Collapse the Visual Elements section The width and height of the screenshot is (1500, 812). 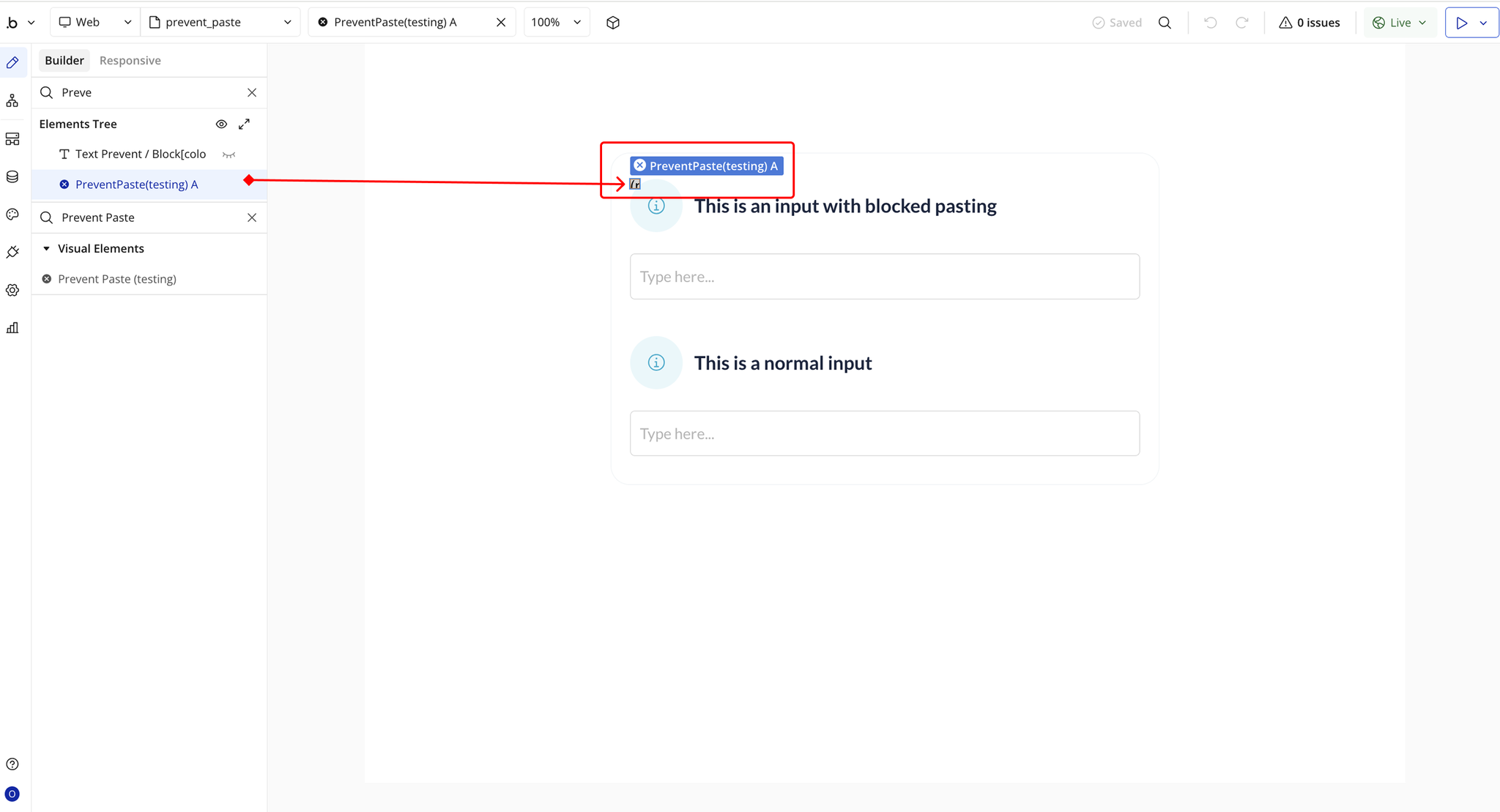click(x=47, y=249)
